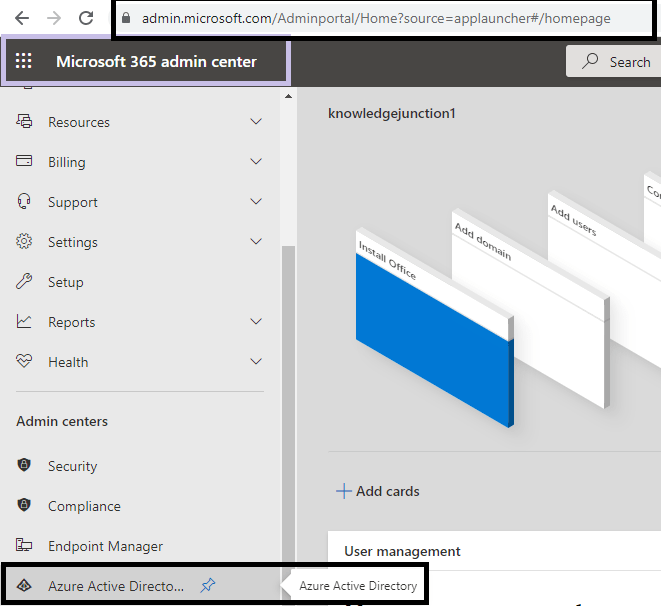
Task: Open Azure Active Directory admin center
Action: tap(140, 586)
